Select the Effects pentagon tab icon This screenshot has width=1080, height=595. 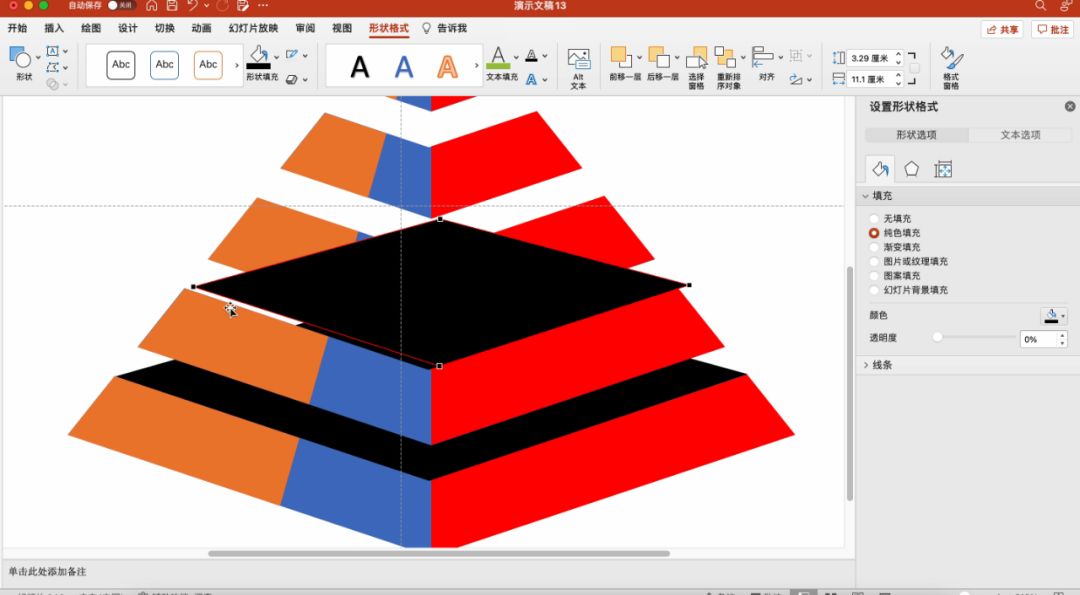pos(911,169)
